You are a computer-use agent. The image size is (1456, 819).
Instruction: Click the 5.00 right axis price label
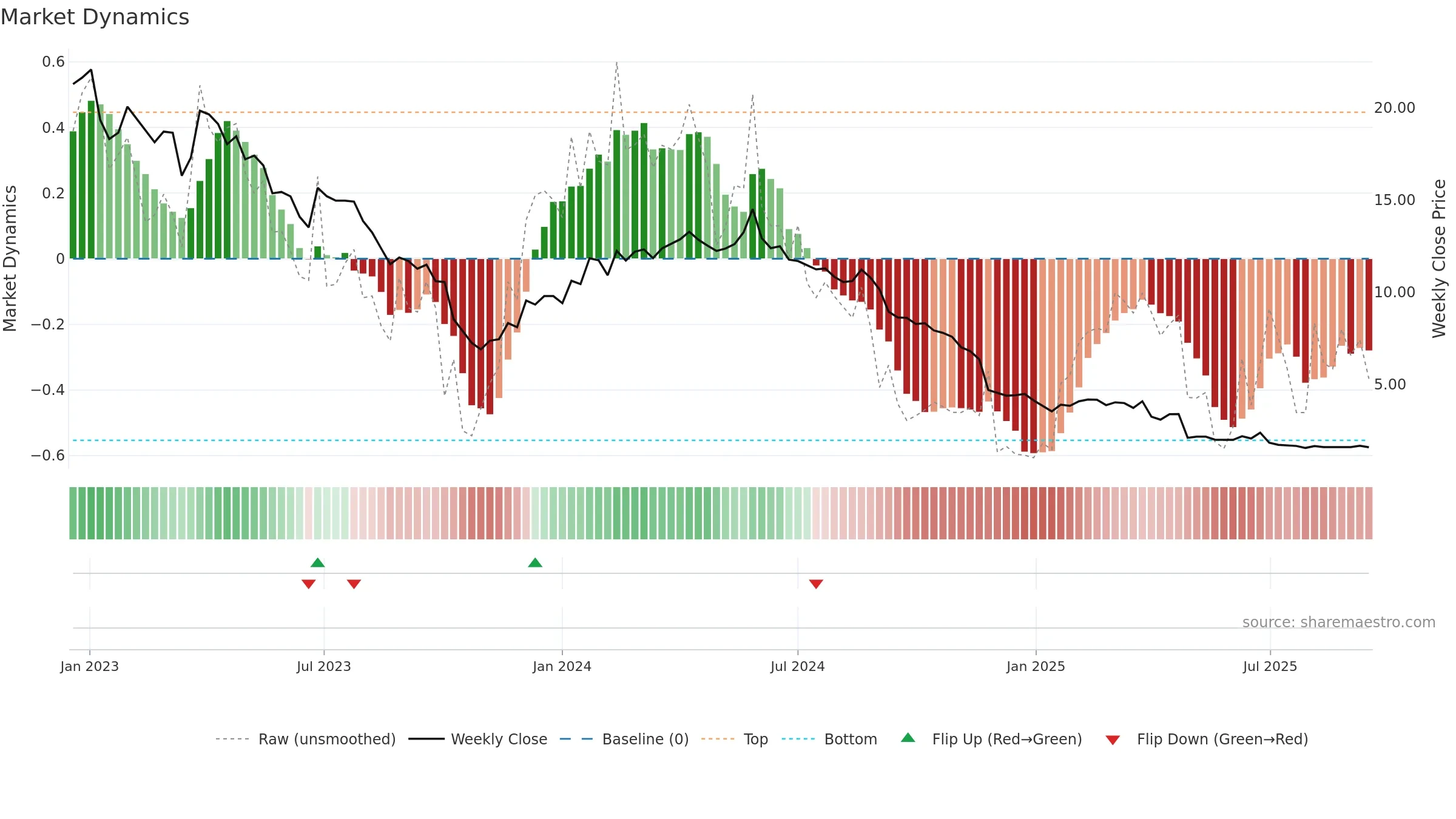click(1390, 384)
